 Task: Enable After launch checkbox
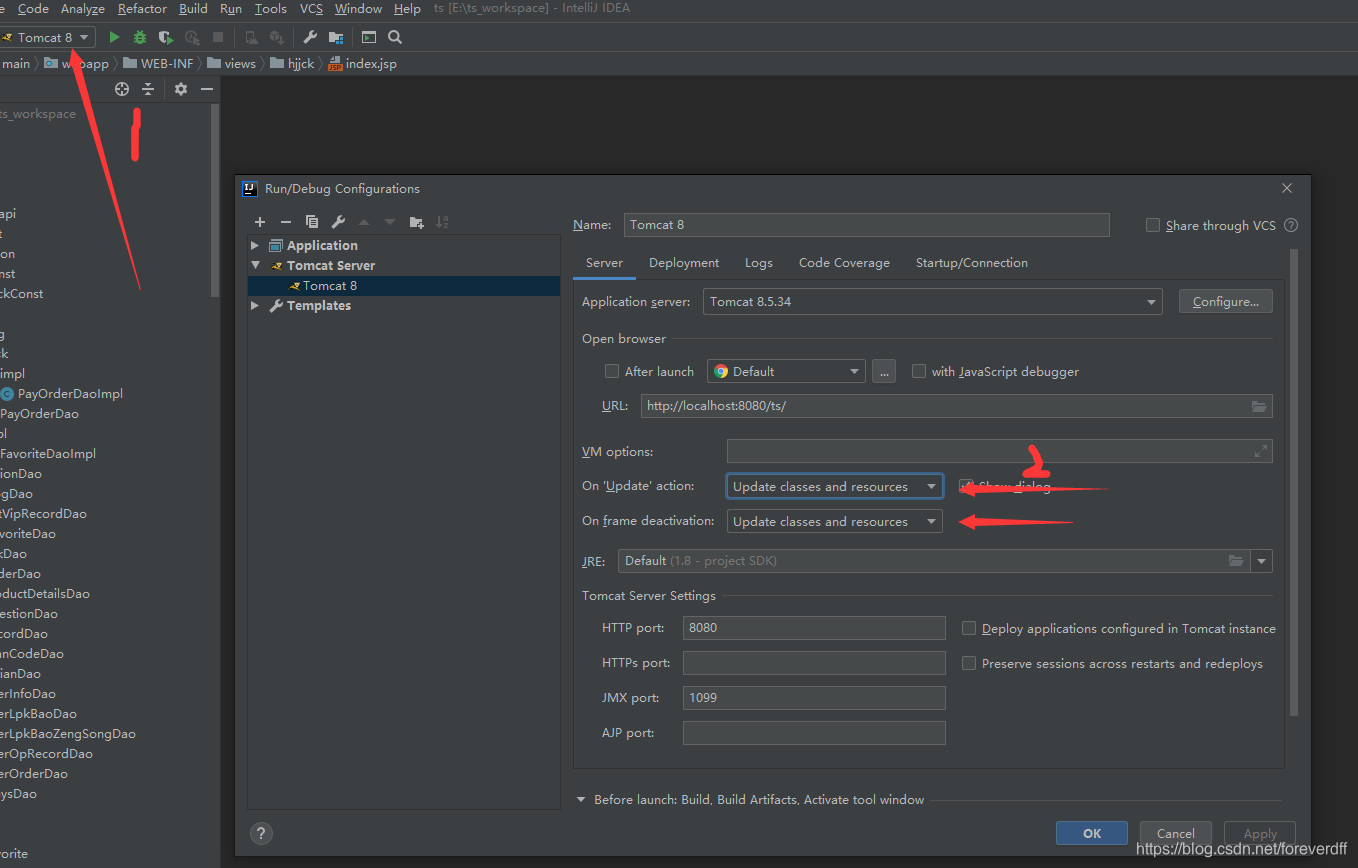[x=612, y=371]
